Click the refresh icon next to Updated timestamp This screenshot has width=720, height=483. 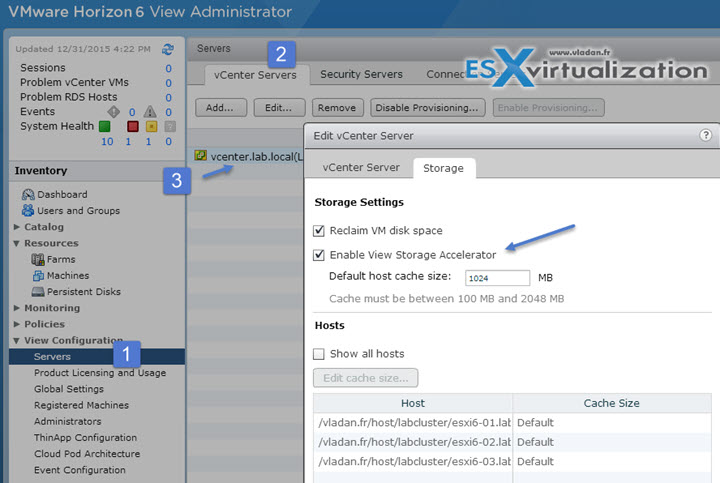(x=168, y=49)
